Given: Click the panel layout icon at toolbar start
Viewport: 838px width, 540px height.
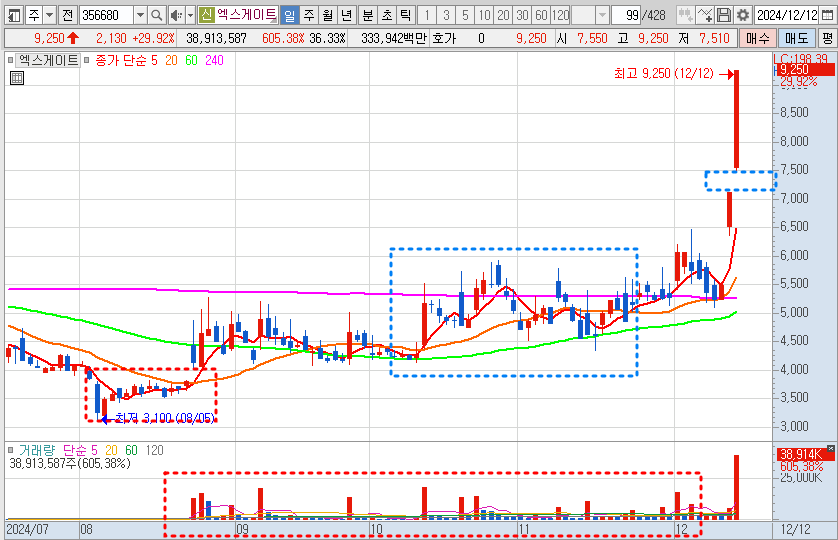Looking at the screenshot, I should [14, 15].
